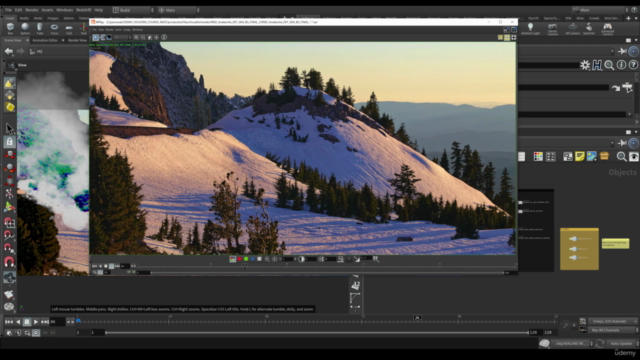Screen dimensions: 640x360
Task: Switch to the Render View tab
Action: click(x=77, y=40)
